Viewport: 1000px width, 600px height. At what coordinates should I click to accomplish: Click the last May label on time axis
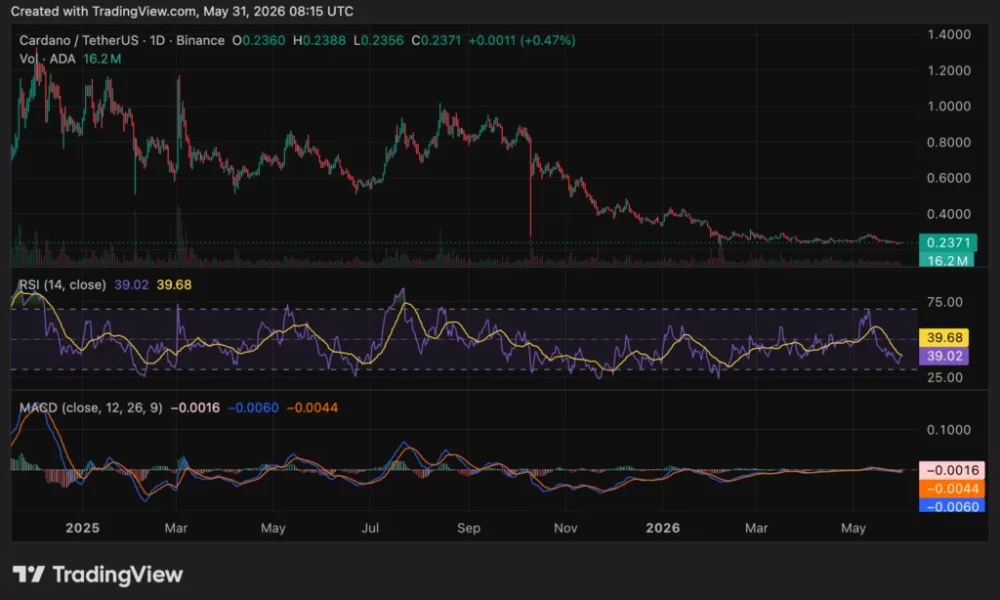click(x=853, y=528)
